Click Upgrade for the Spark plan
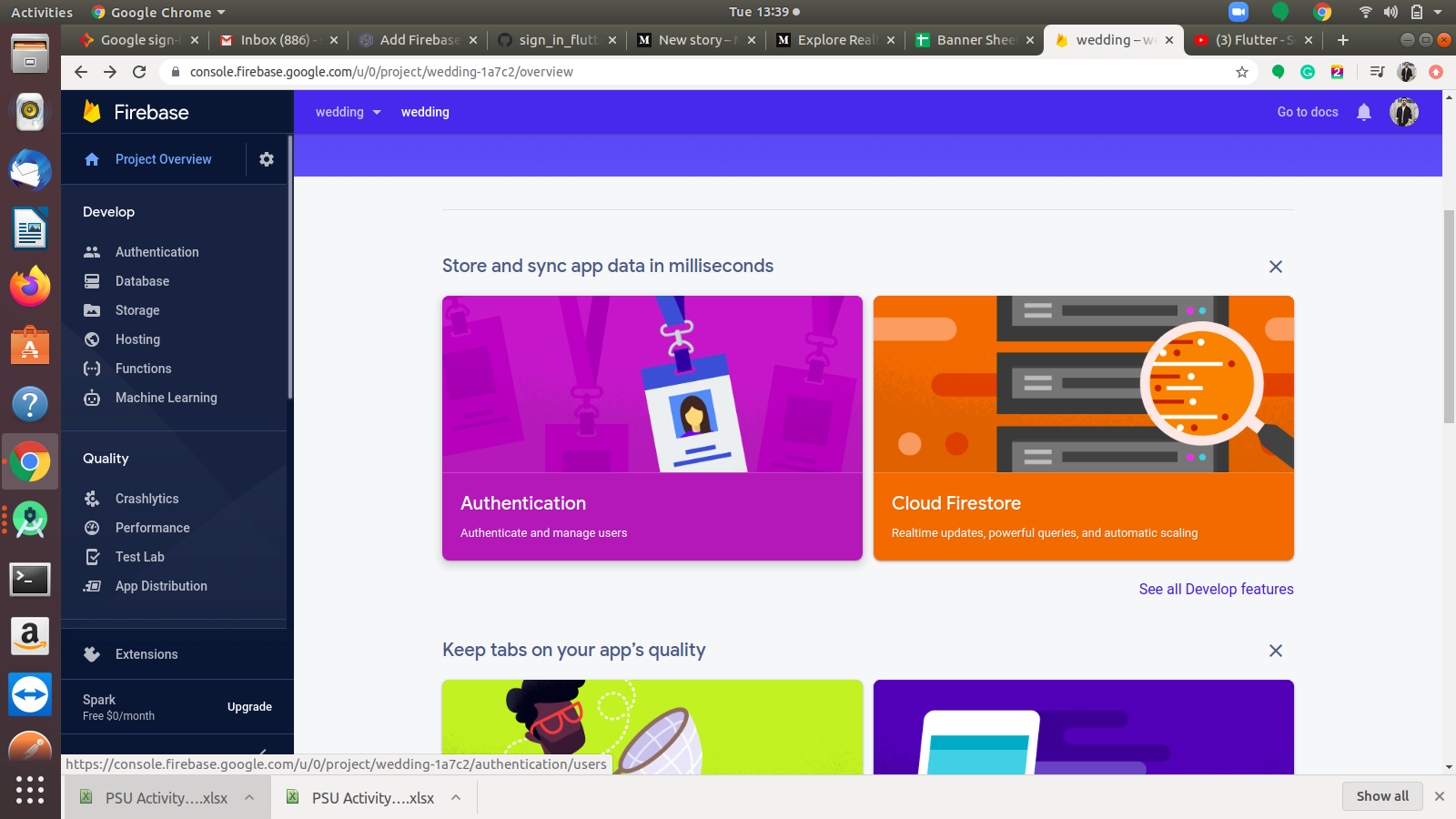 click(249, 707)
